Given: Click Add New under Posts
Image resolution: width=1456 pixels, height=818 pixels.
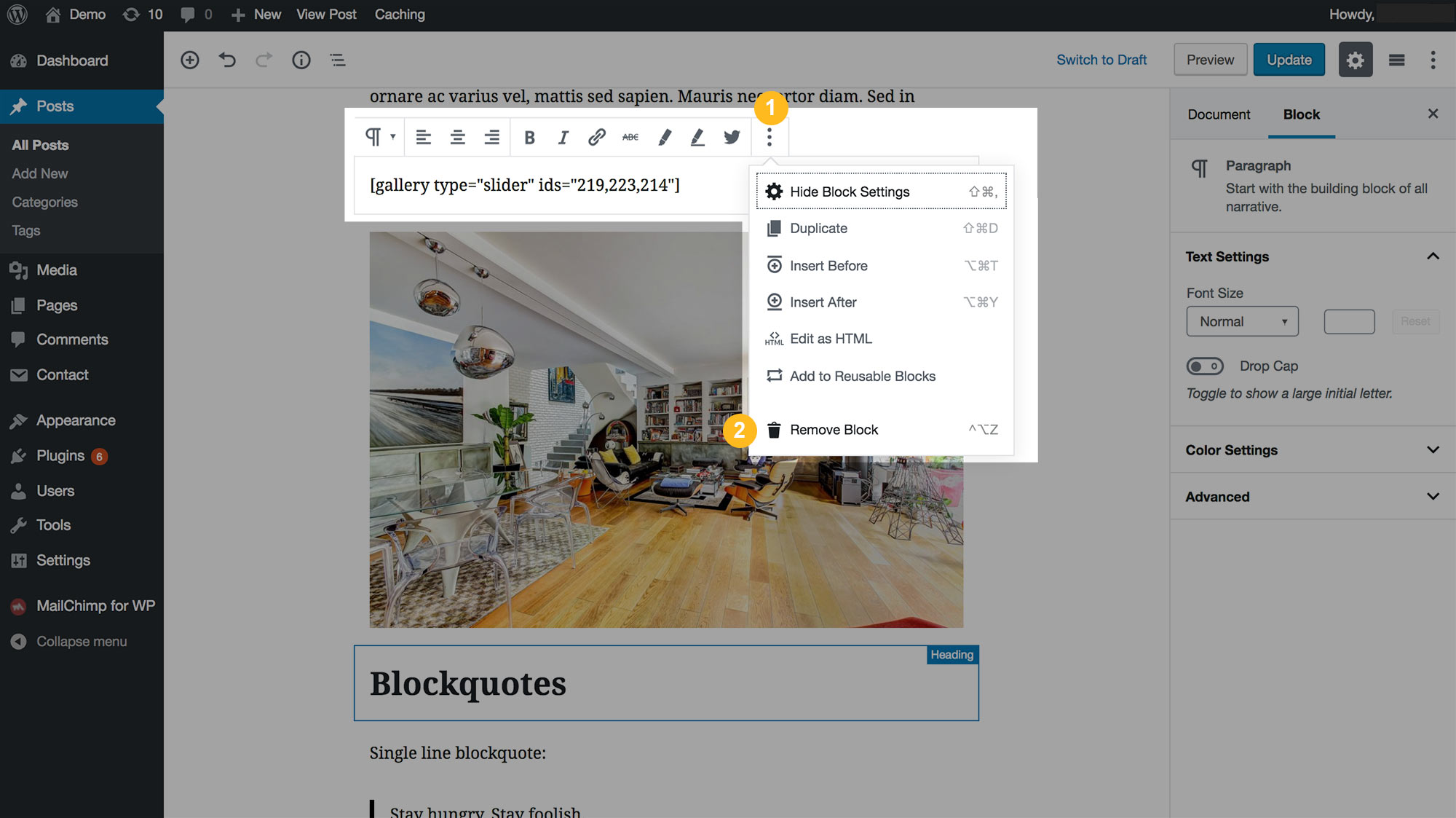Looking at the screenshot, I should click(39, 173).
